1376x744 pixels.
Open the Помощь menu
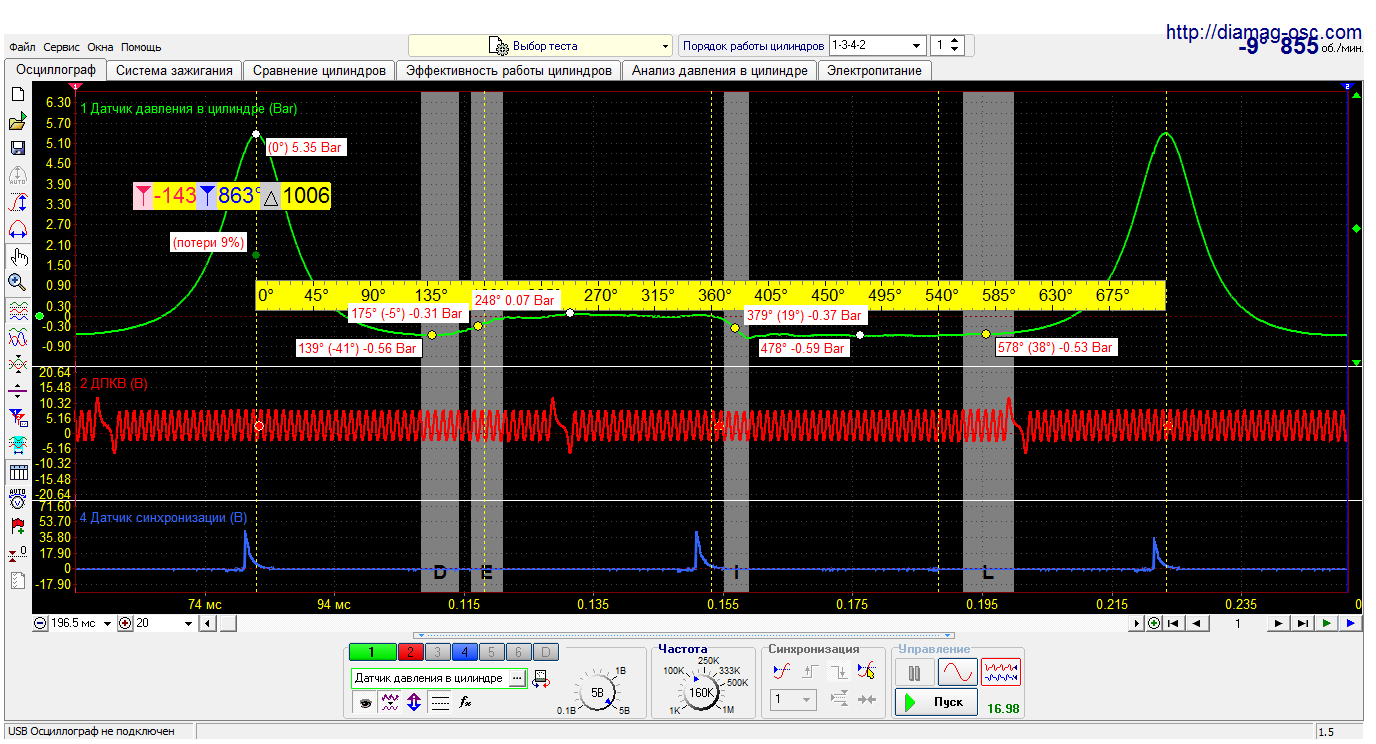pos(141,47)
